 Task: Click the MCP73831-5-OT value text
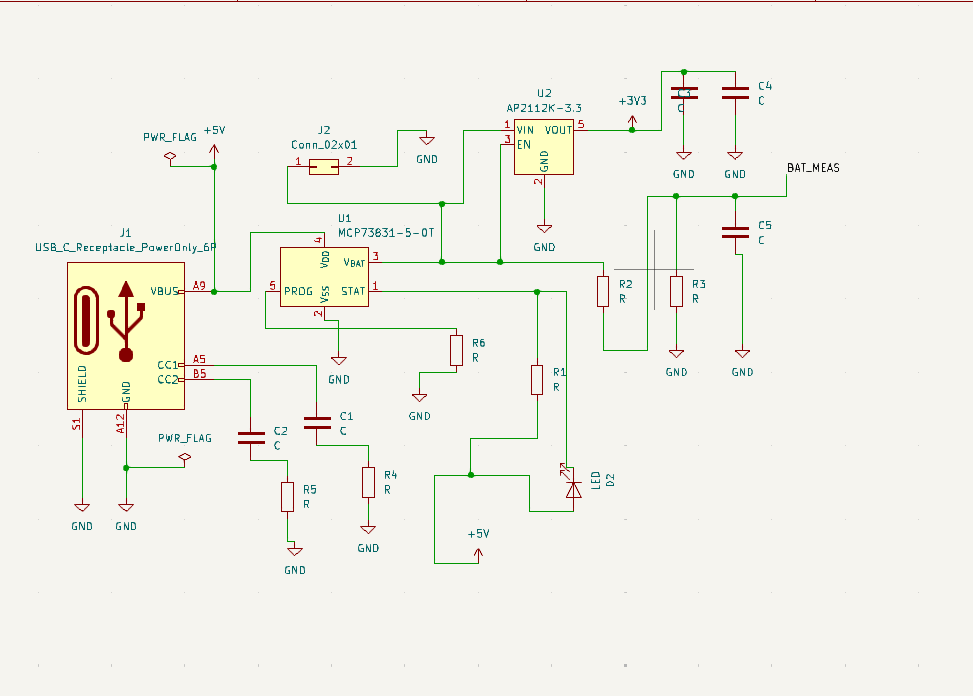386,233
